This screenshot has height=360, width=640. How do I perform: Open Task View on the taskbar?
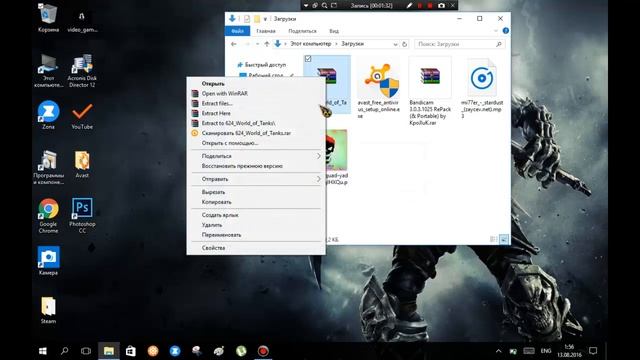(86, 351)
